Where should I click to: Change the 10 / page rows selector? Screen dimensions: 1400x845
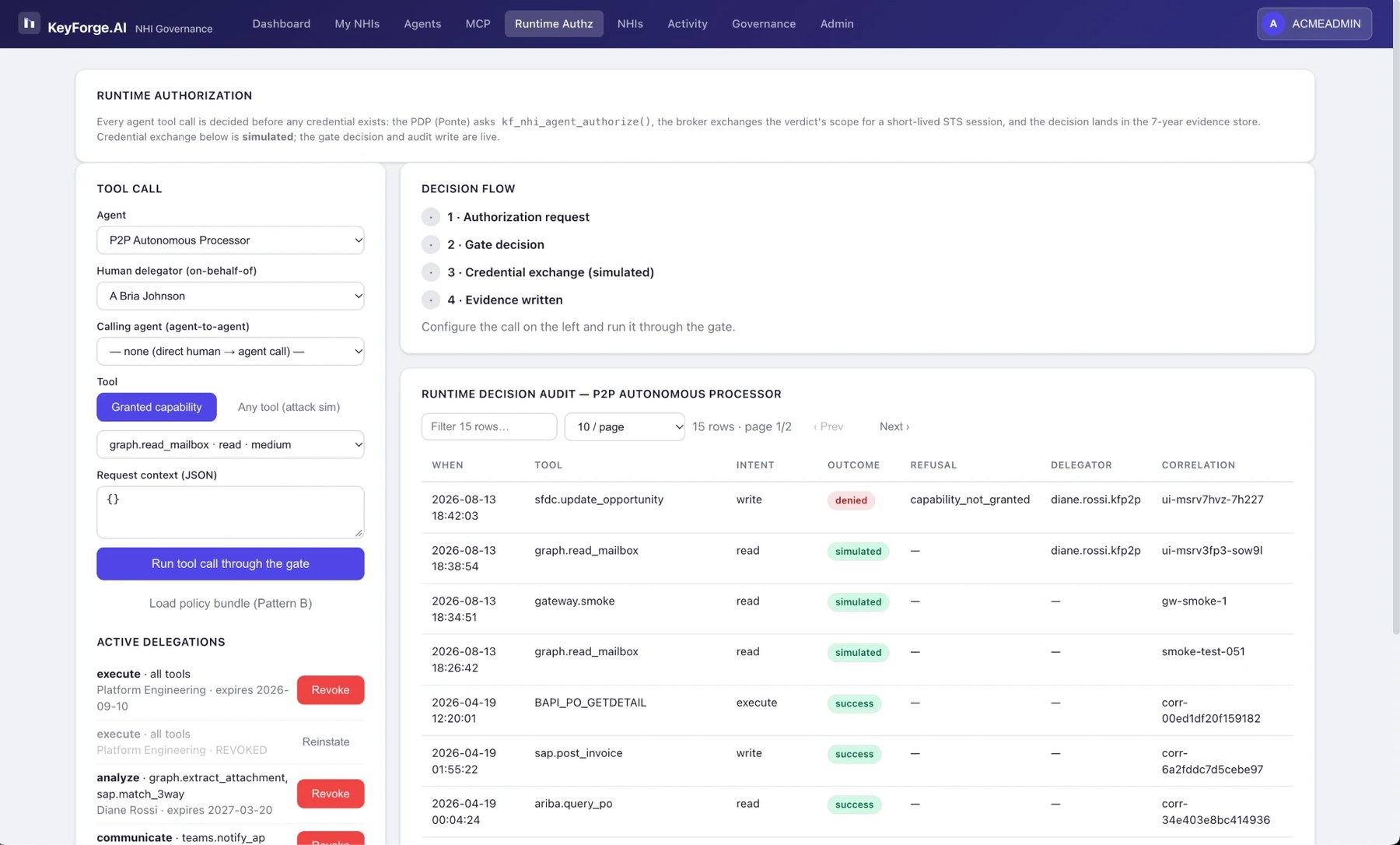tap(625, 426)
